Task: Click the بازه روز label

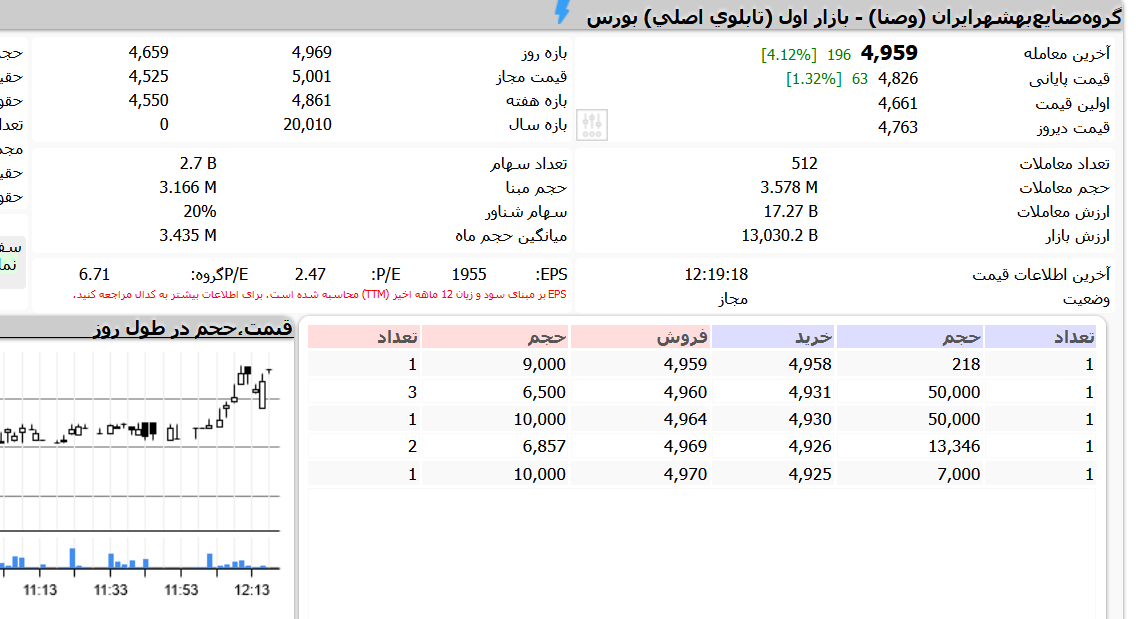Action: pyautogui.click(x=544, y=53)
